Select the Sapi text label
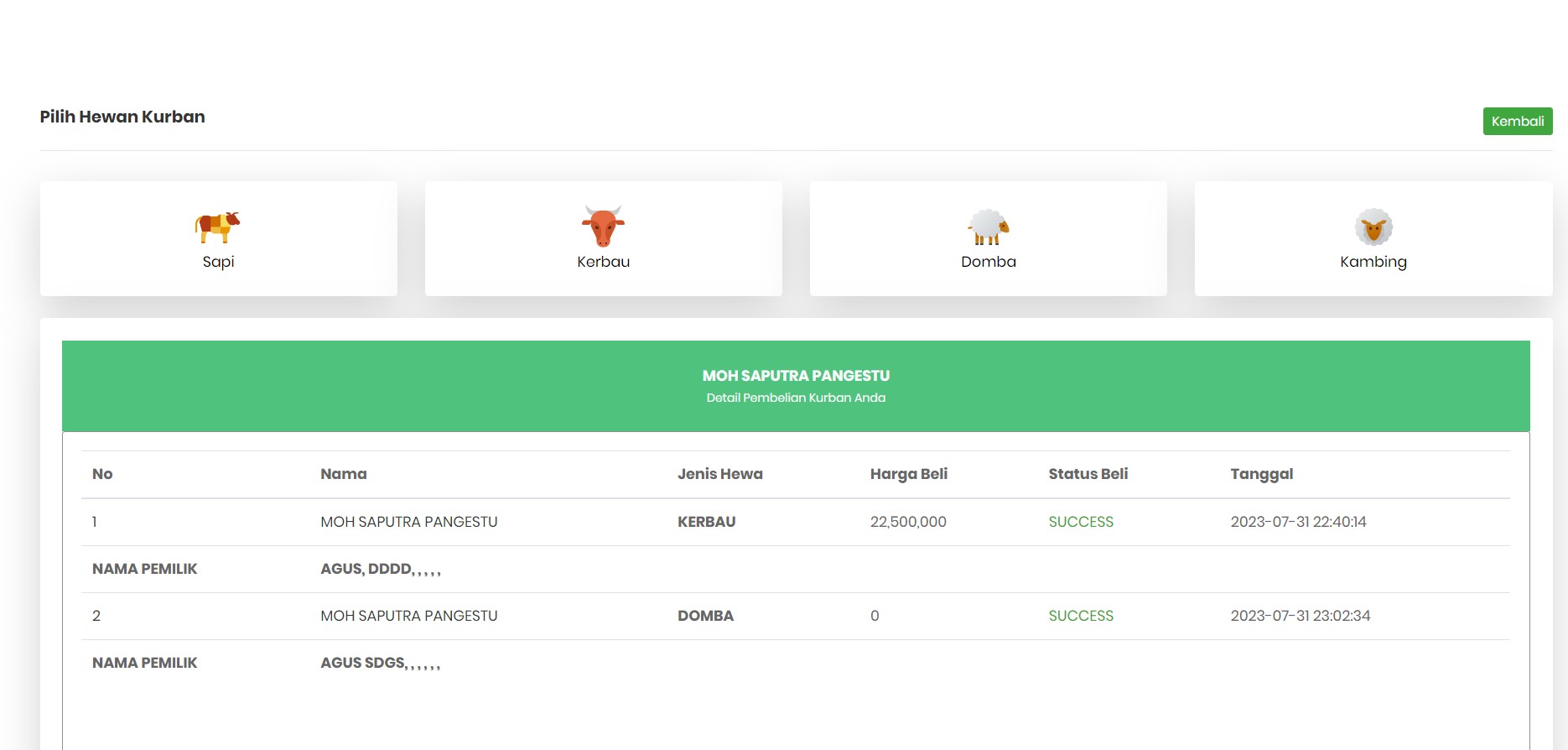This screenshot has height=750, width=1568. click(x=218, y=262)
